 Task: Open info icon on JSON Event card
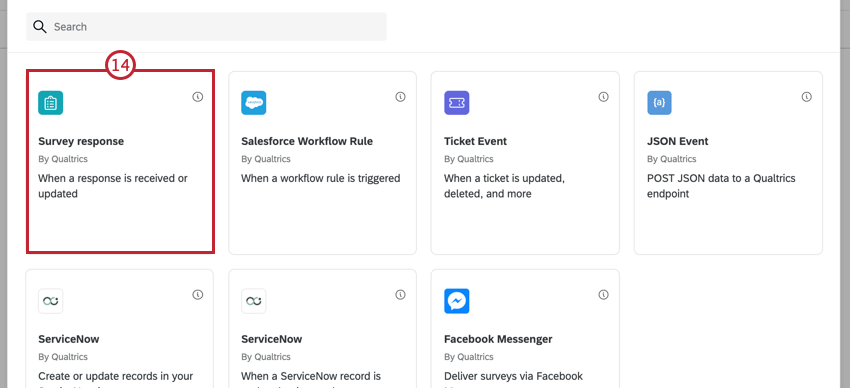coord(807,97)
